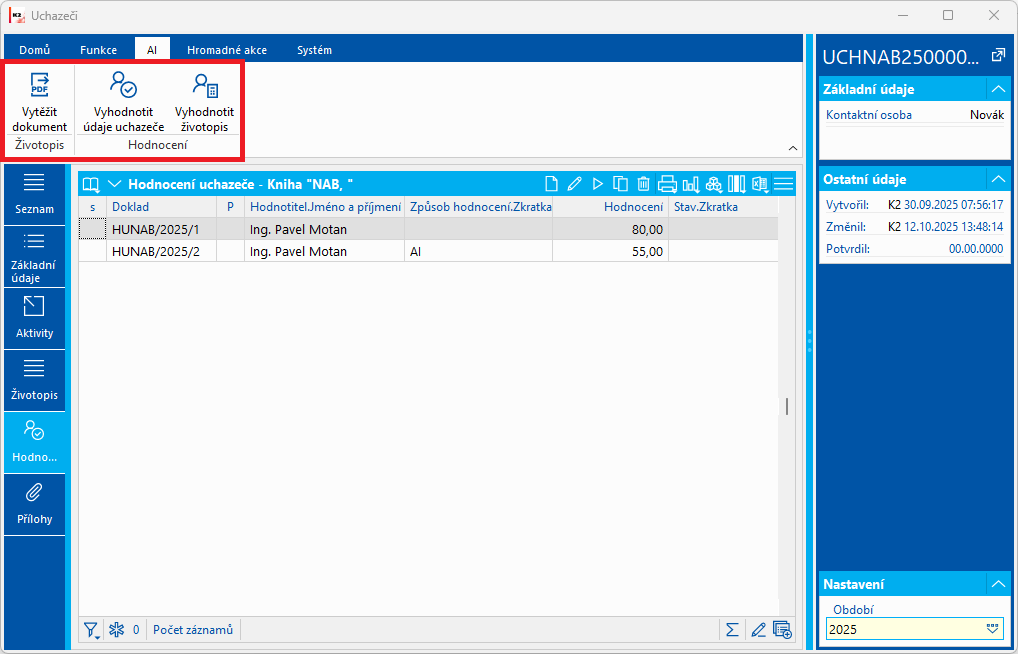Click the Vytvořil label
The height and width of the screenshot is (654, 1018).
847,205
